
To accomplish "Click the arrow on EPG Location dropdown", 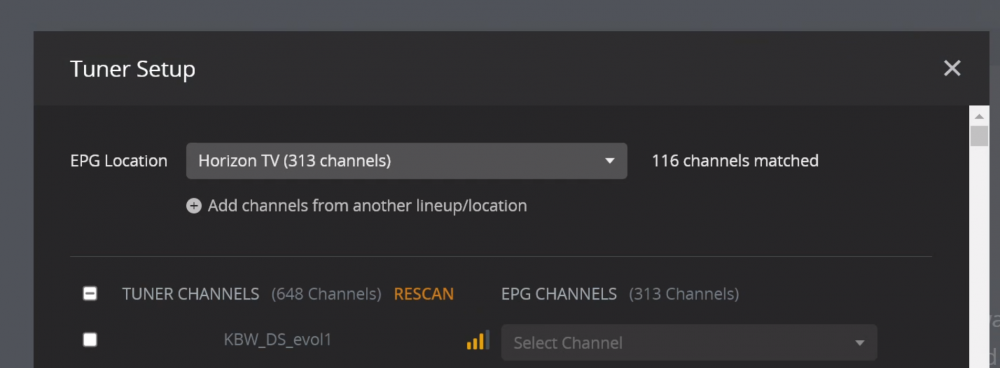I will pyautogui.click(x=610, y=161).
